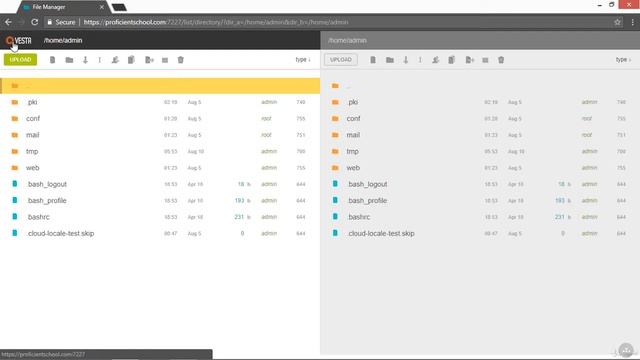Click web folder icon in right panel
Viewport: 640px width, 360px height.
point(335,167)
